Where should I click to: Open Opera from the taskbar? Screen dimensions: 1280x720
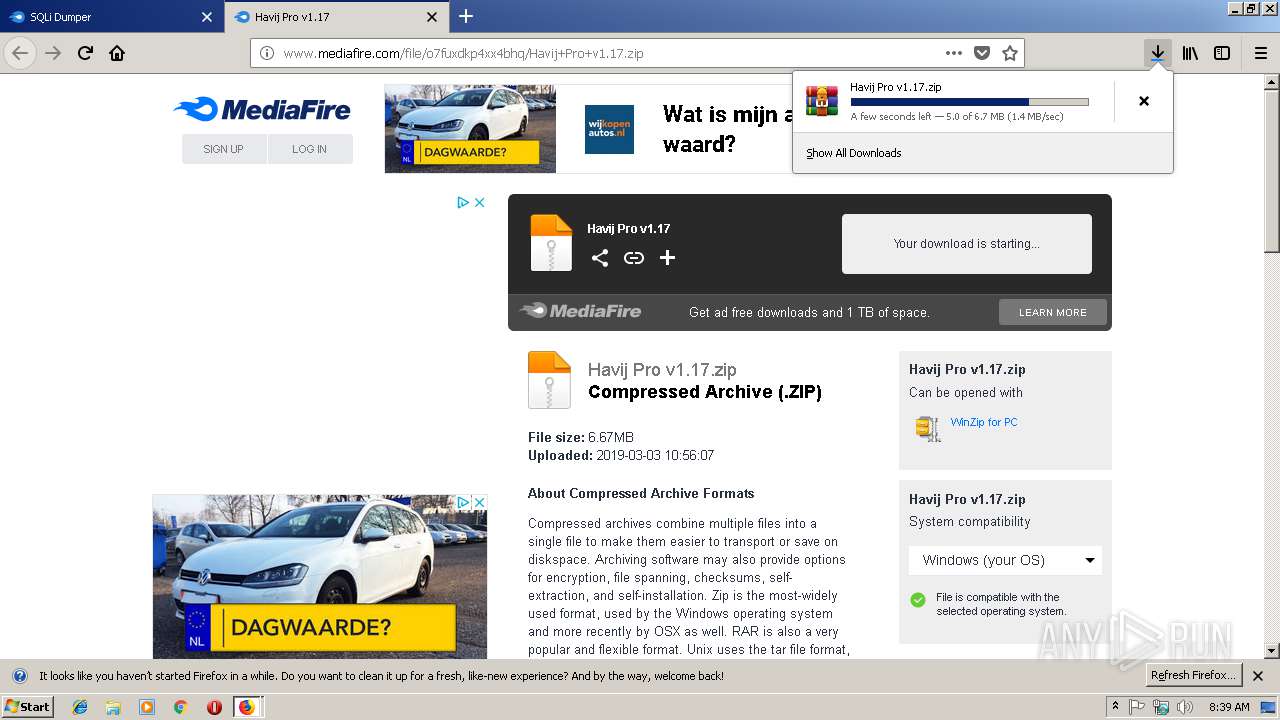(214, 707)
